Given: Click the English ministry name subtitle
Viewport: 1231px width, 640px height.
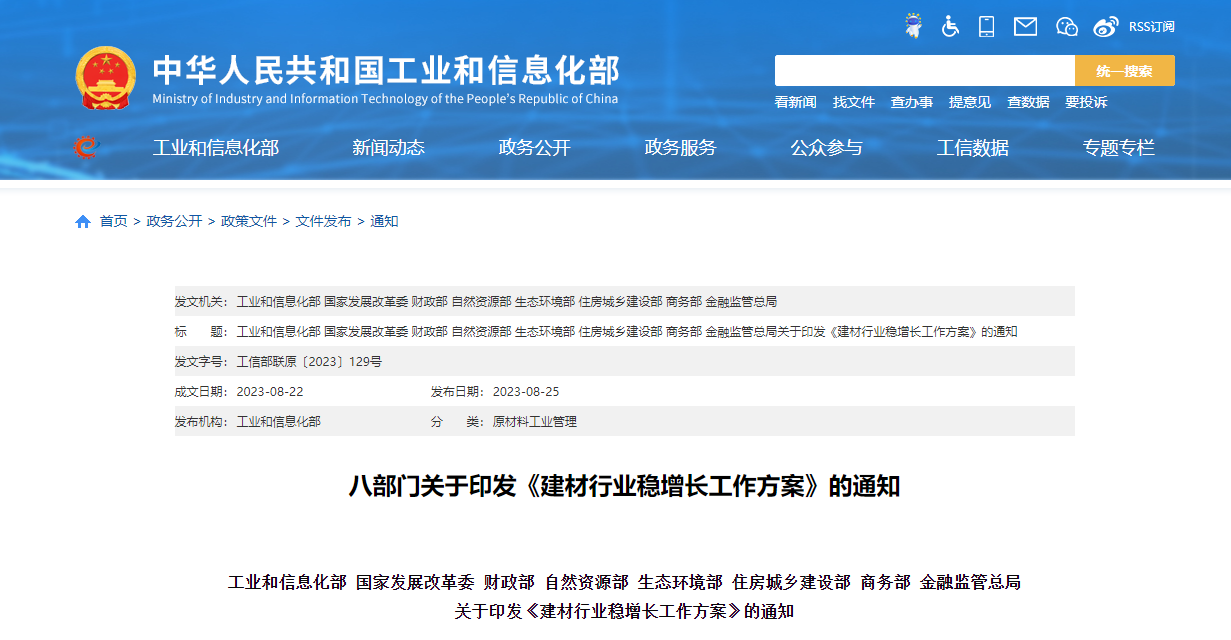Looking at the screenshot, I should 385,99.
